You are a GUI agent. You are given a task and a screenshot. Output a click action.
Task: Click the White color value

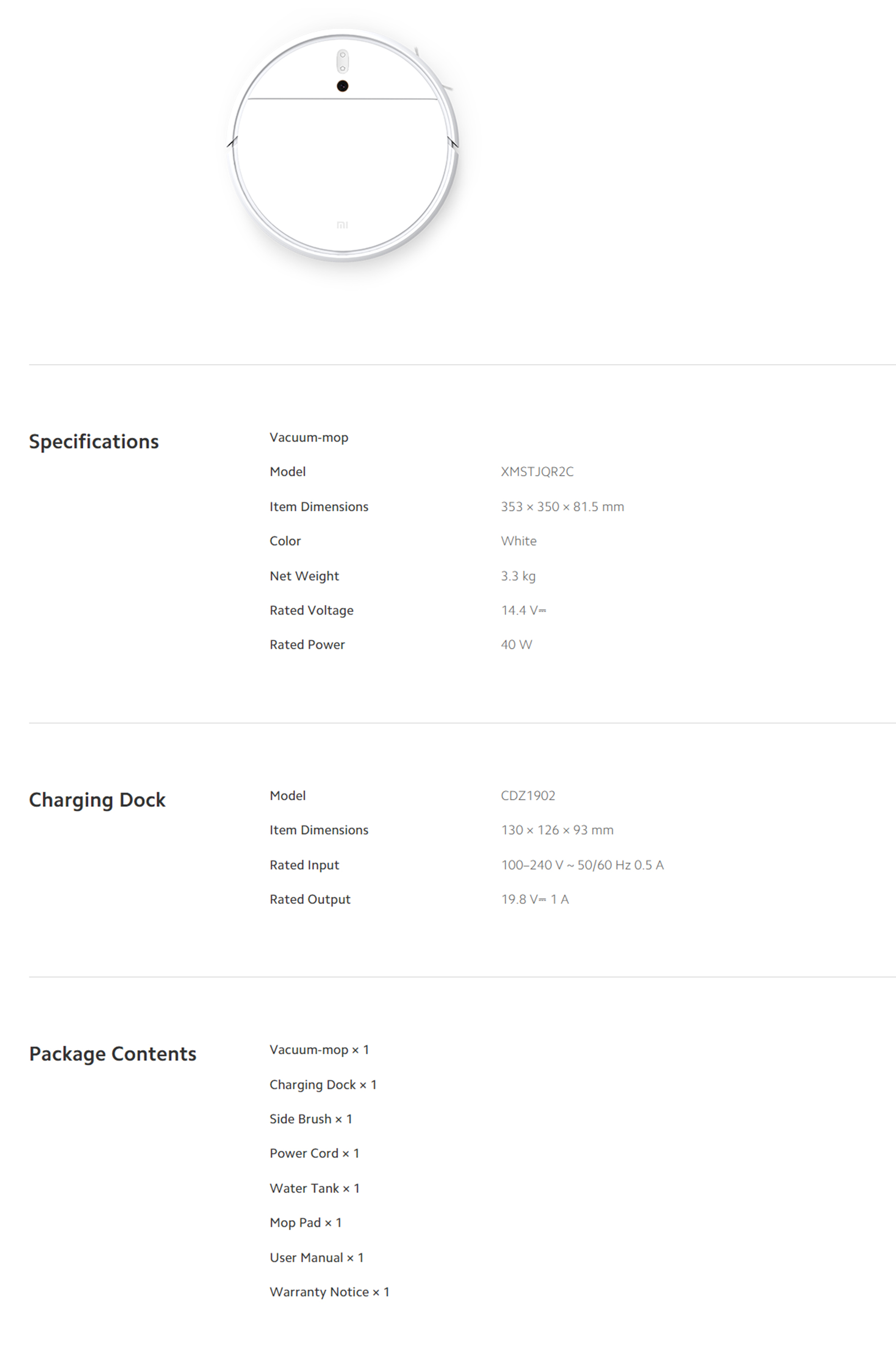click(x=519, y=541)
